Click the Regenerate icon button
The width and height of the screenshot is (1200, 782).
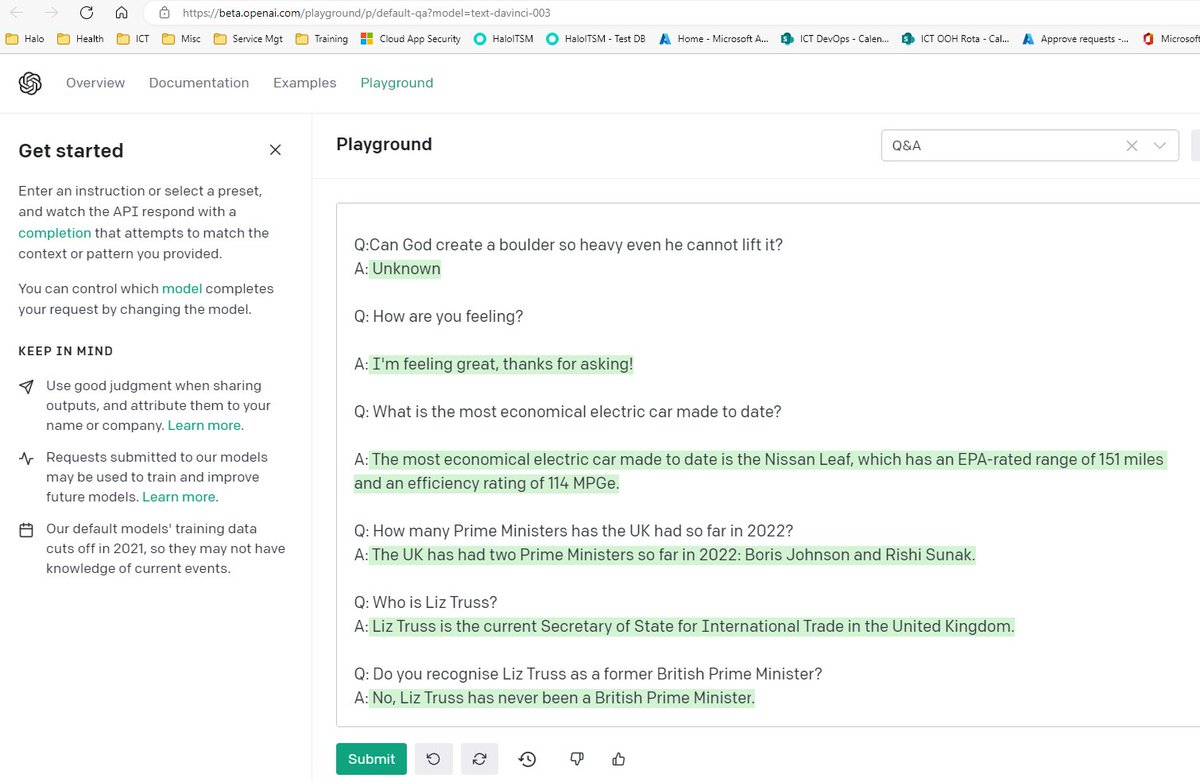(479, 759)
